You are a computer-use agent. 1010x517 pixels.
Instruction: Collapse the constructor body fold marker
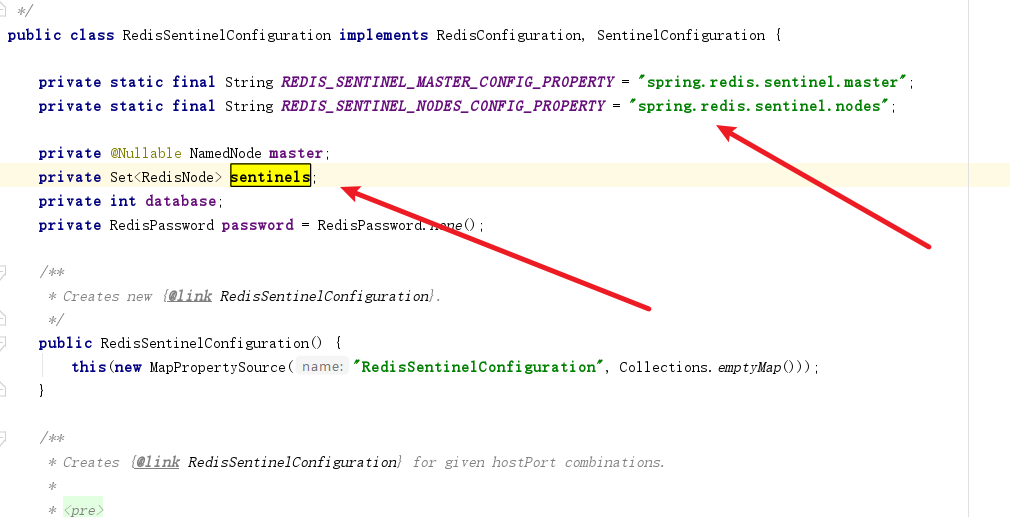(3, 343)
